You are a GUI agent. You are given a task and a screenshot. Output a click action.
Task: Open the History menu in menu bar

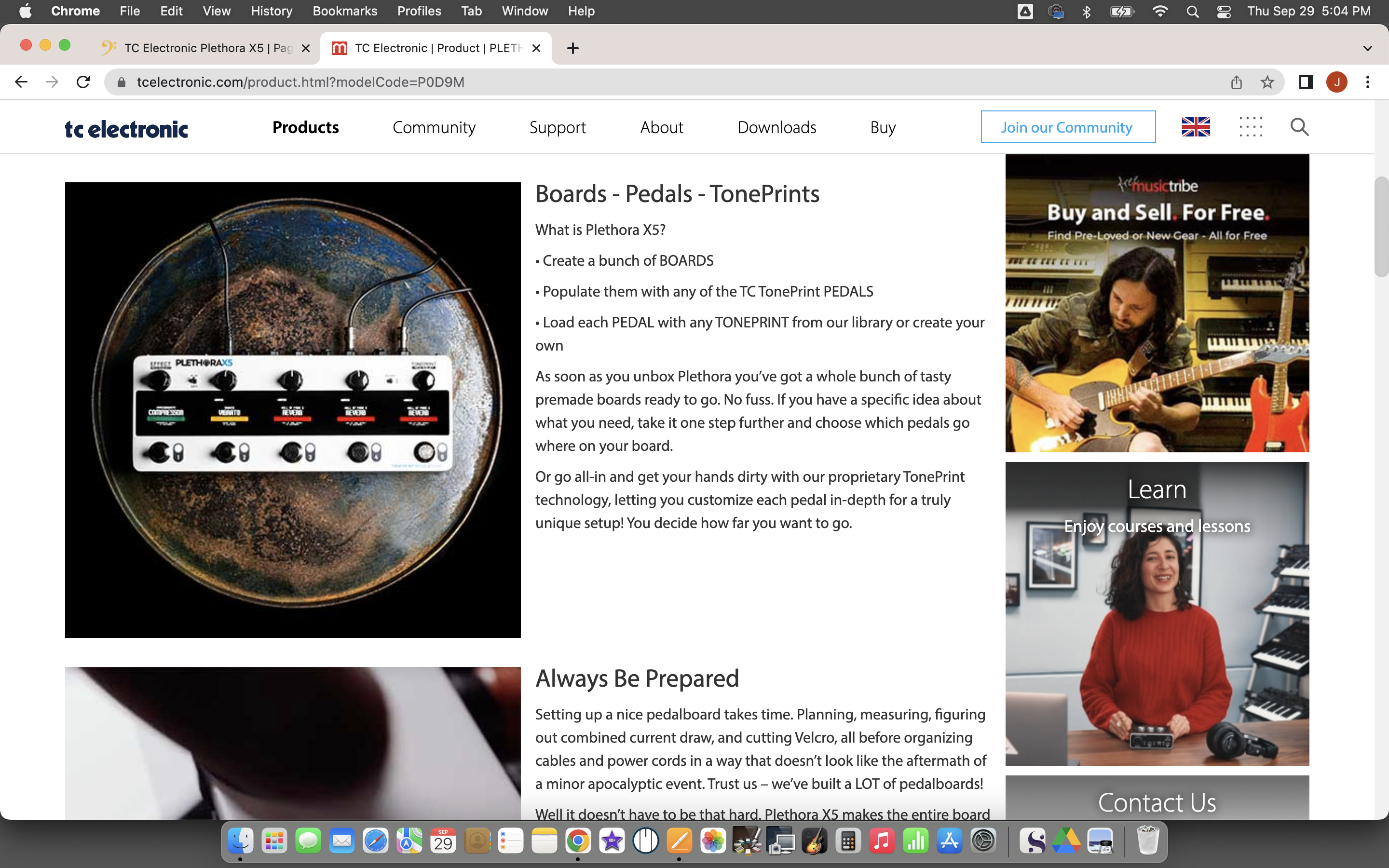point(272,12)
